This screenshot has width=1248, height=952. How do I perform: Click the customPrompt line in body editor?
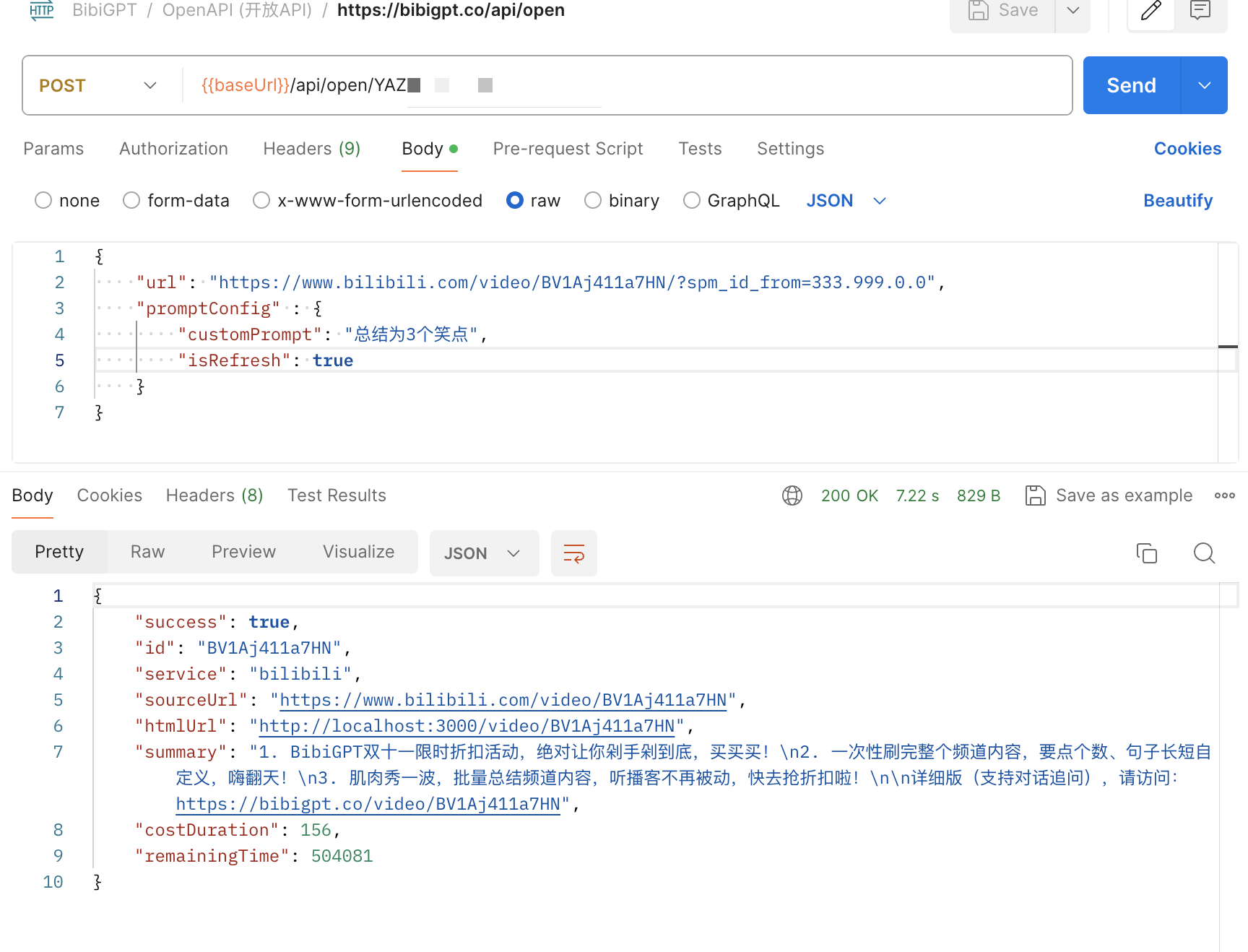333,334
